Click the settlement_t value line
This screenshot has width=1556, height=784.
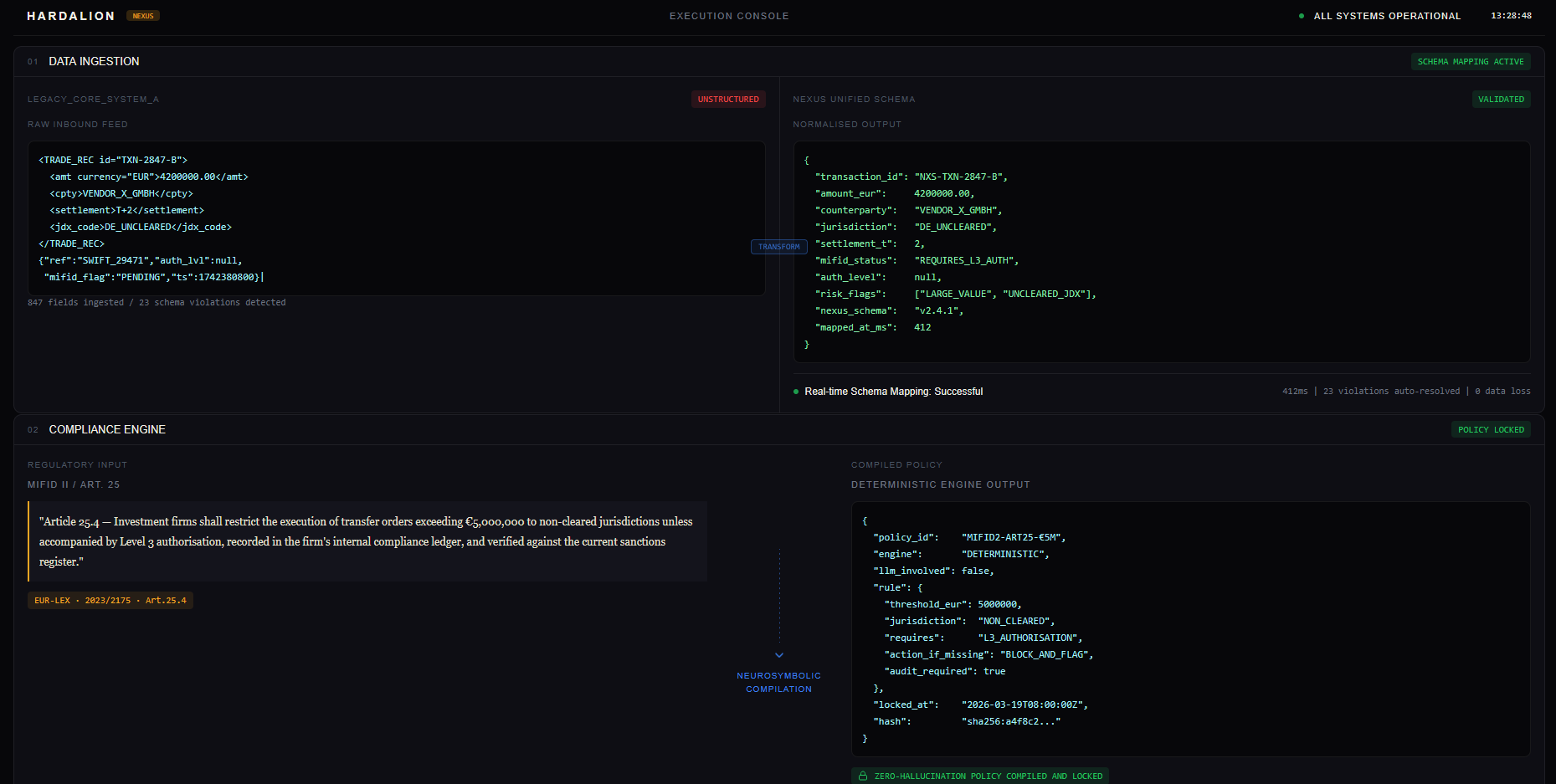[x=870, y=243]
